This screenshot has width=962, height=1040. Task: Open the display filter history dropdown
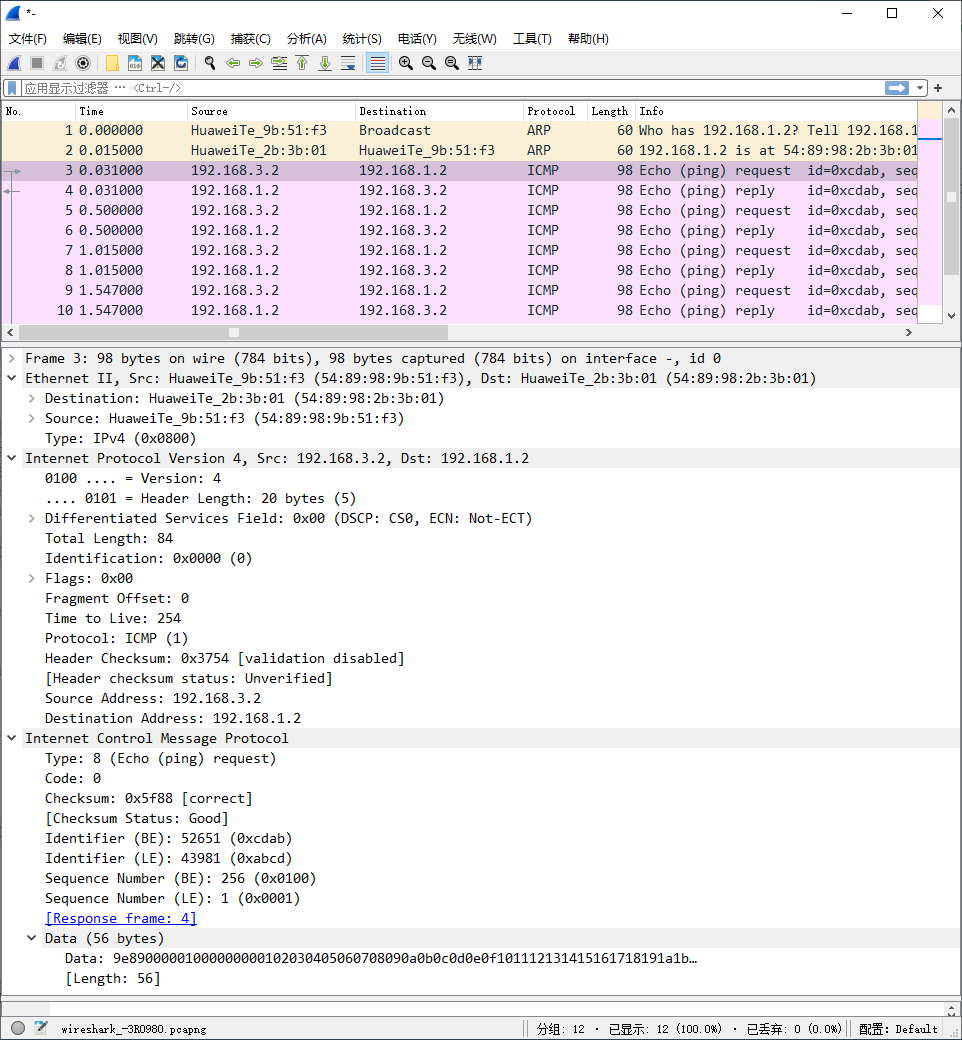click(920, 88)
